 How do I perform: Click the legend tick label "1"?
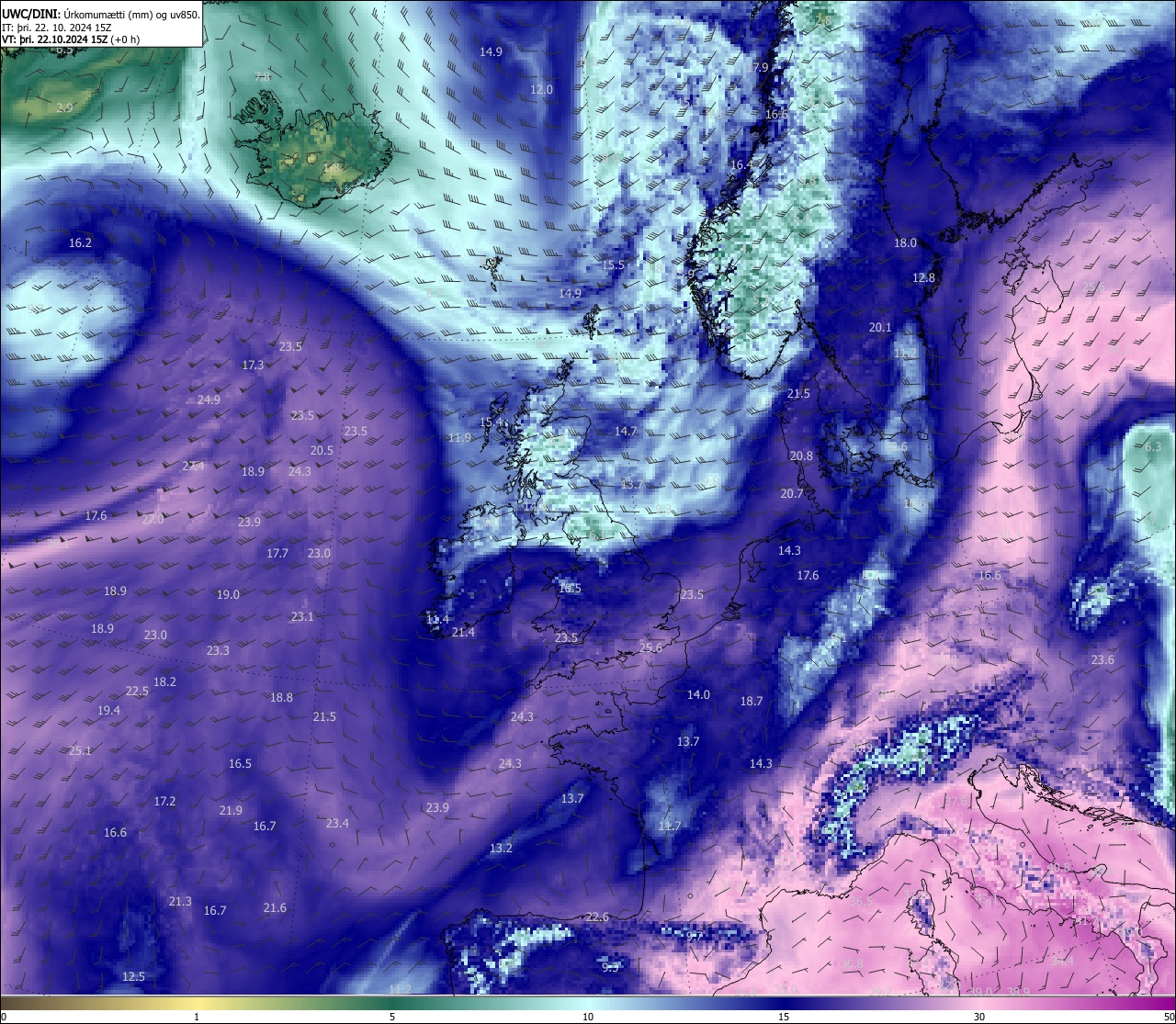pos(197,1017)
